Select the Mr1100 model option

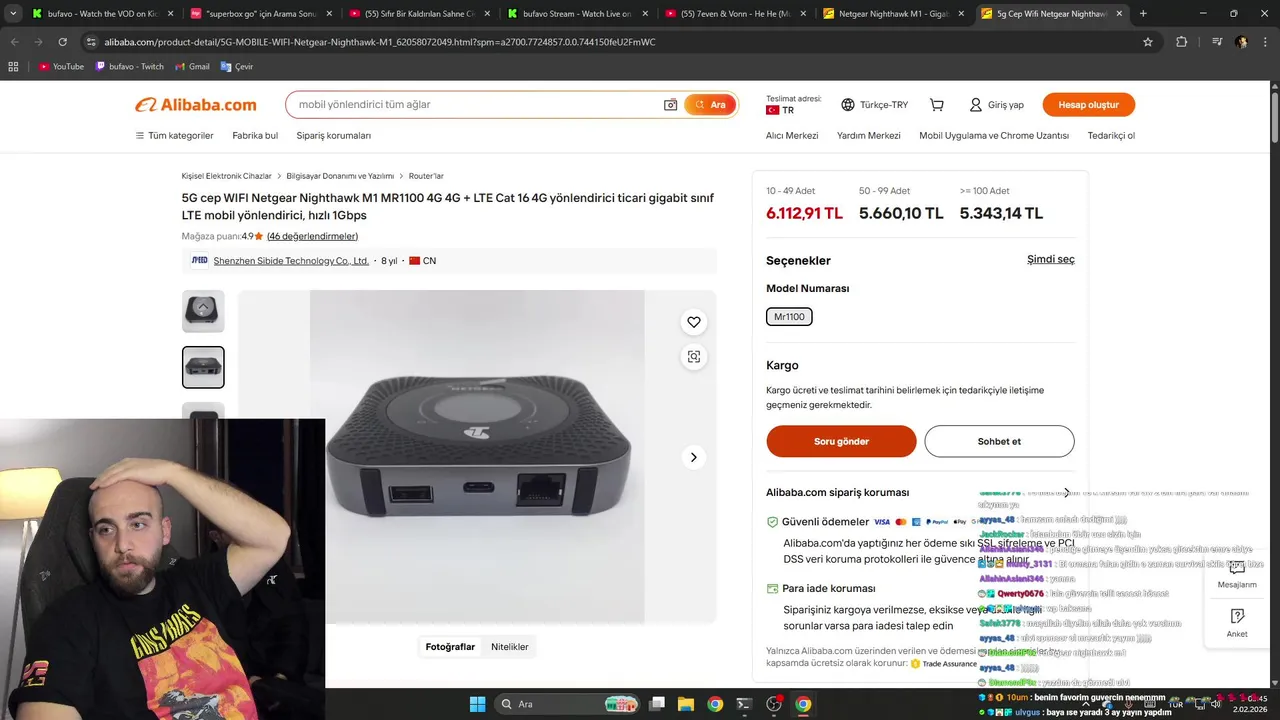click(x=789, y=317)
